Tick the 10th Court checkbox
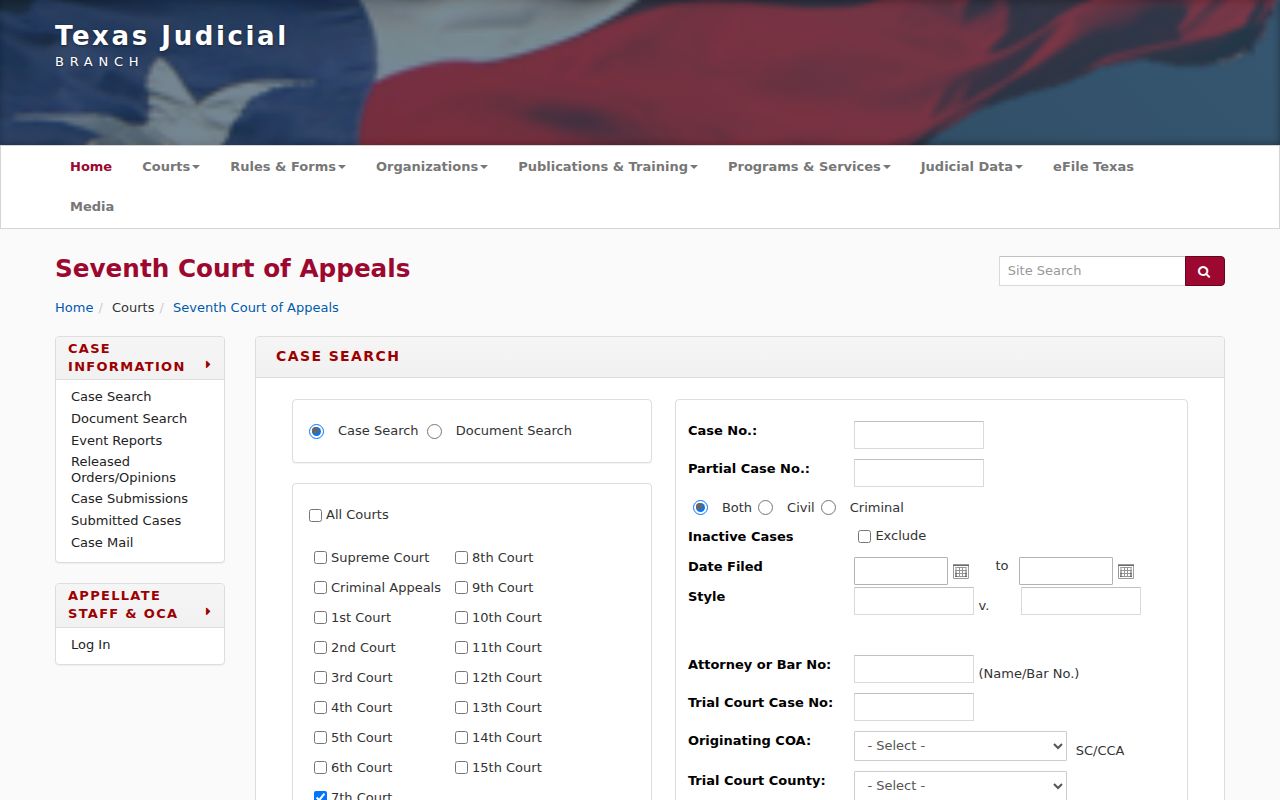 (x=461, y=618)
